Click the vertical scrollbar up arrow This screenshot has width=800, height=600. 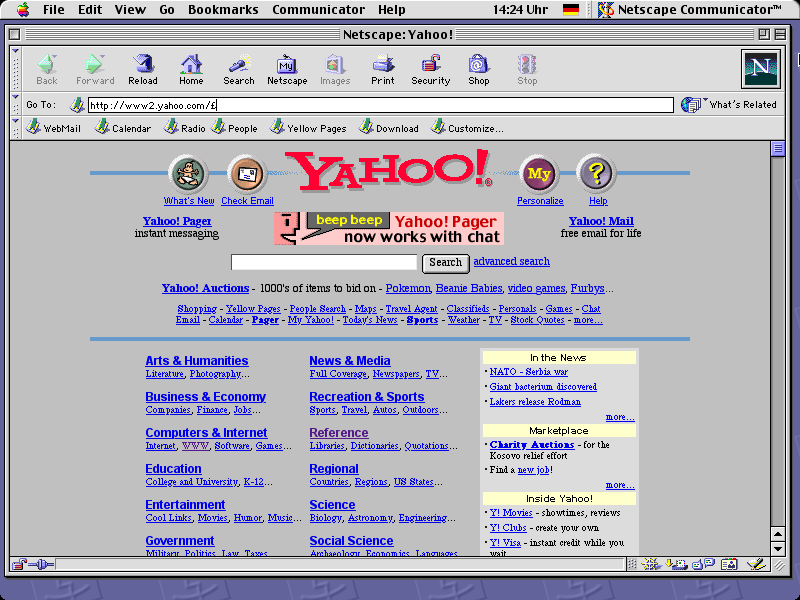[x=778, y=535]
